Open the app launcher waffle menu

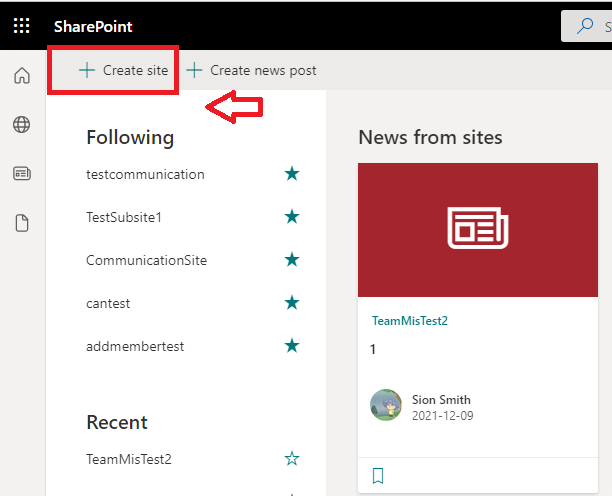(21, 26)
